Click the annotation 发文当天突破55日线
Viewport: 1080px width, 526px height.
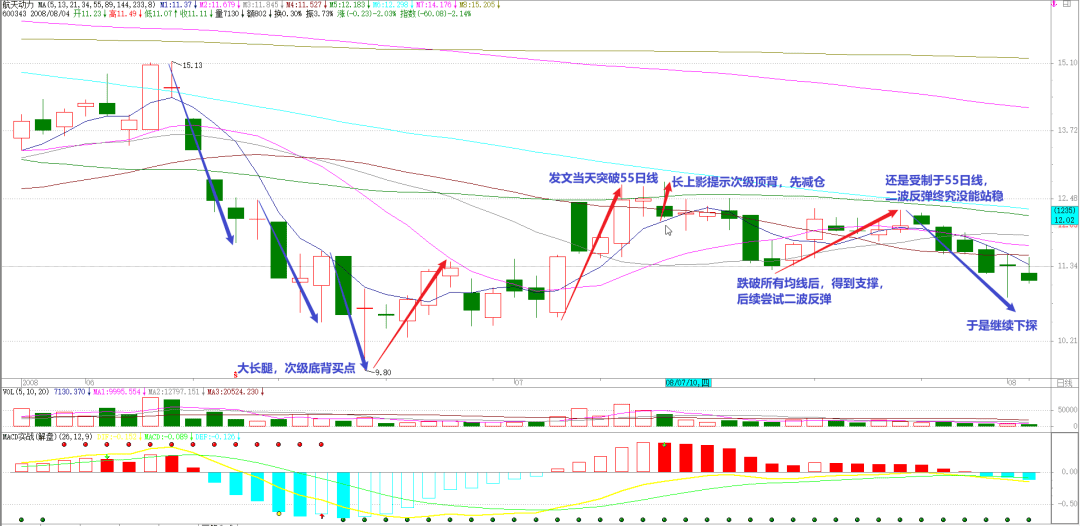pos(602,178)
